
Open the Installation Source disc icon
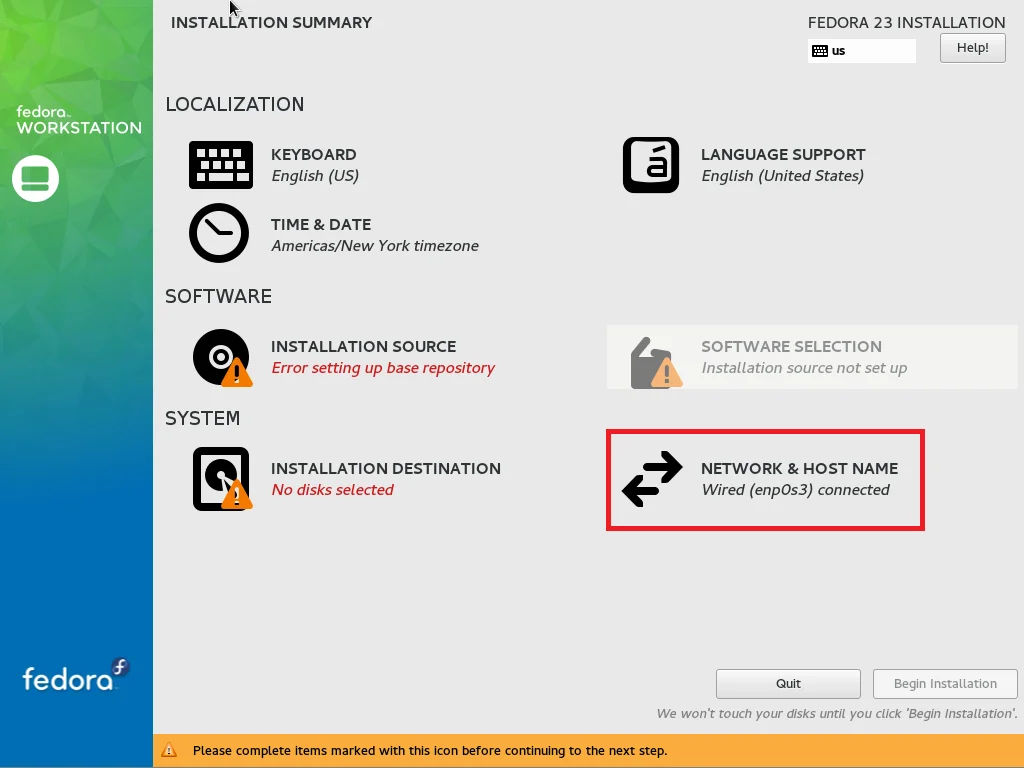click(x=222, y=358)
